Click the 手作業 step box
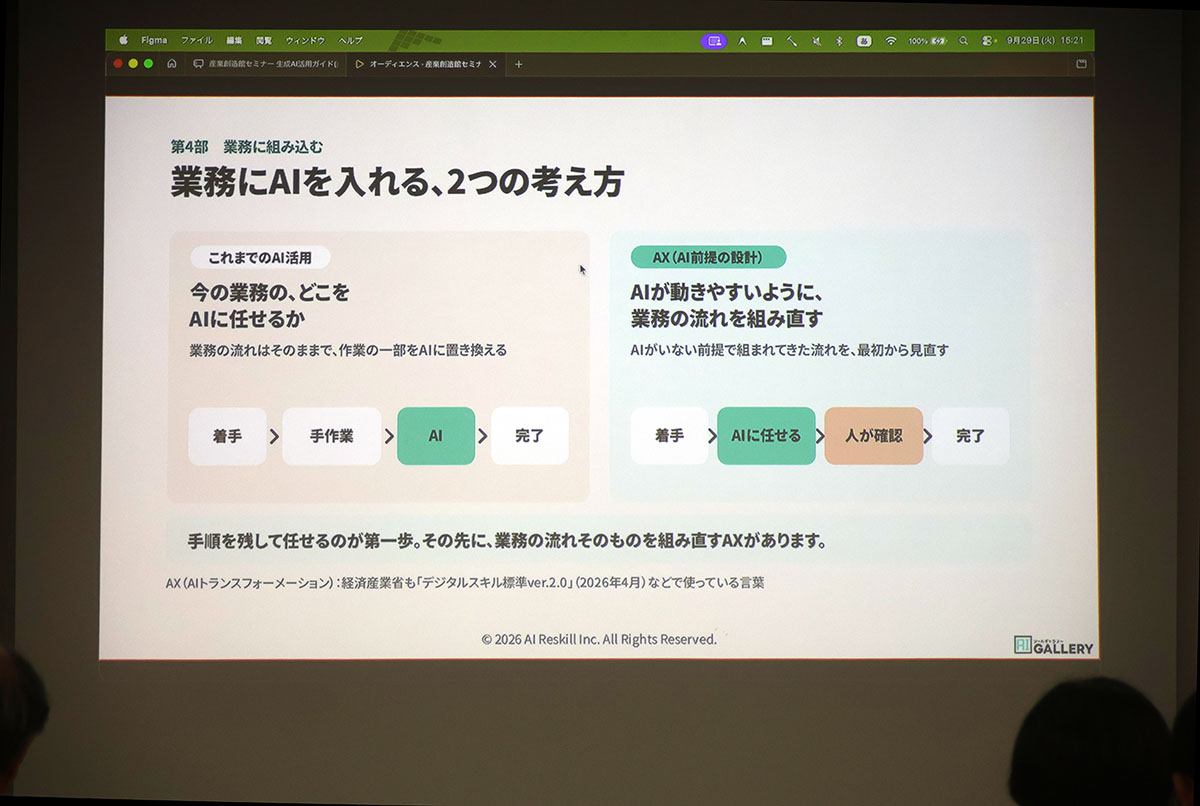 331,436
